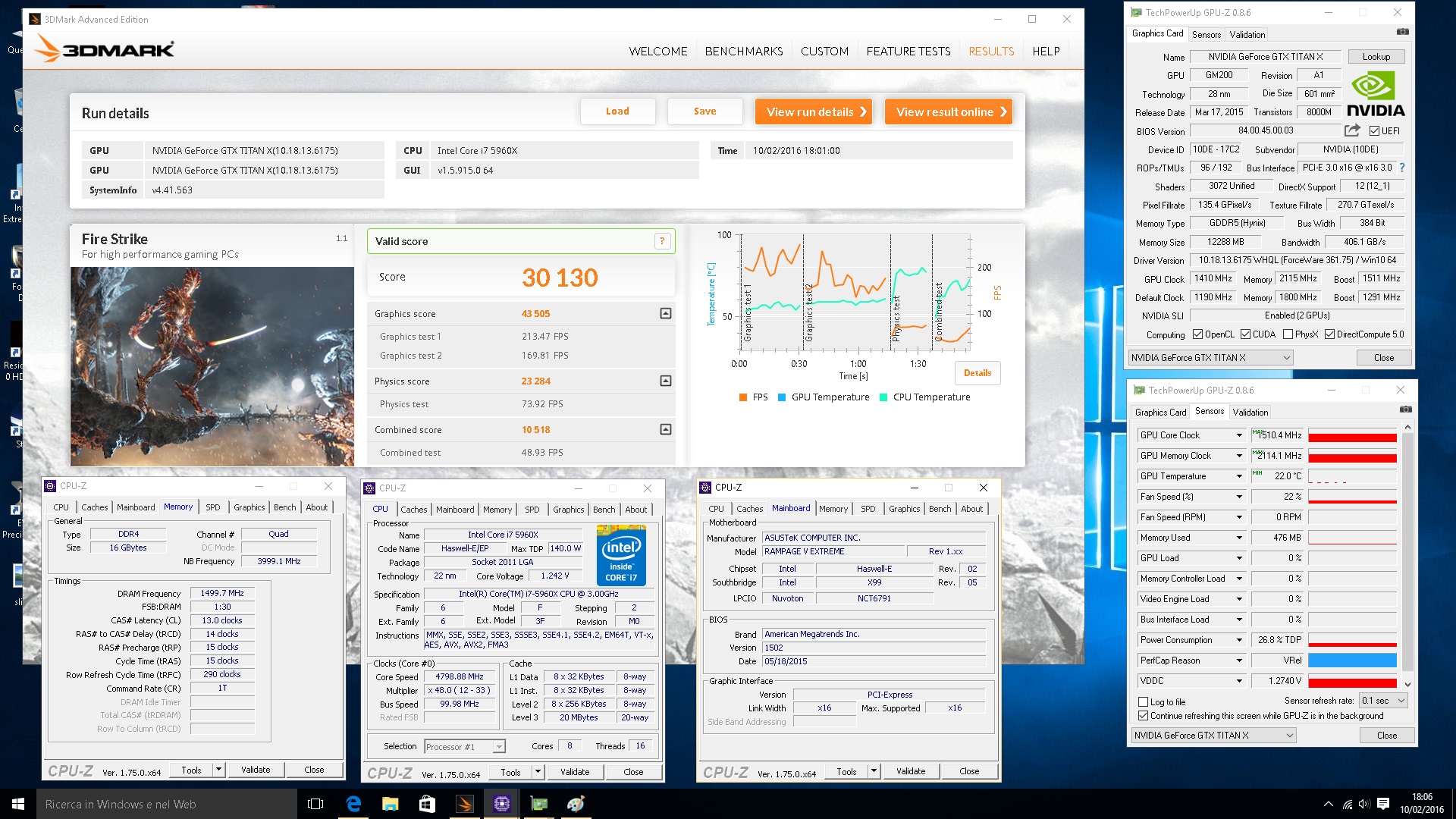The image size is (1456, 819).
Task: Open the HELP tab in 3DMark
Action: [1046, 51]
